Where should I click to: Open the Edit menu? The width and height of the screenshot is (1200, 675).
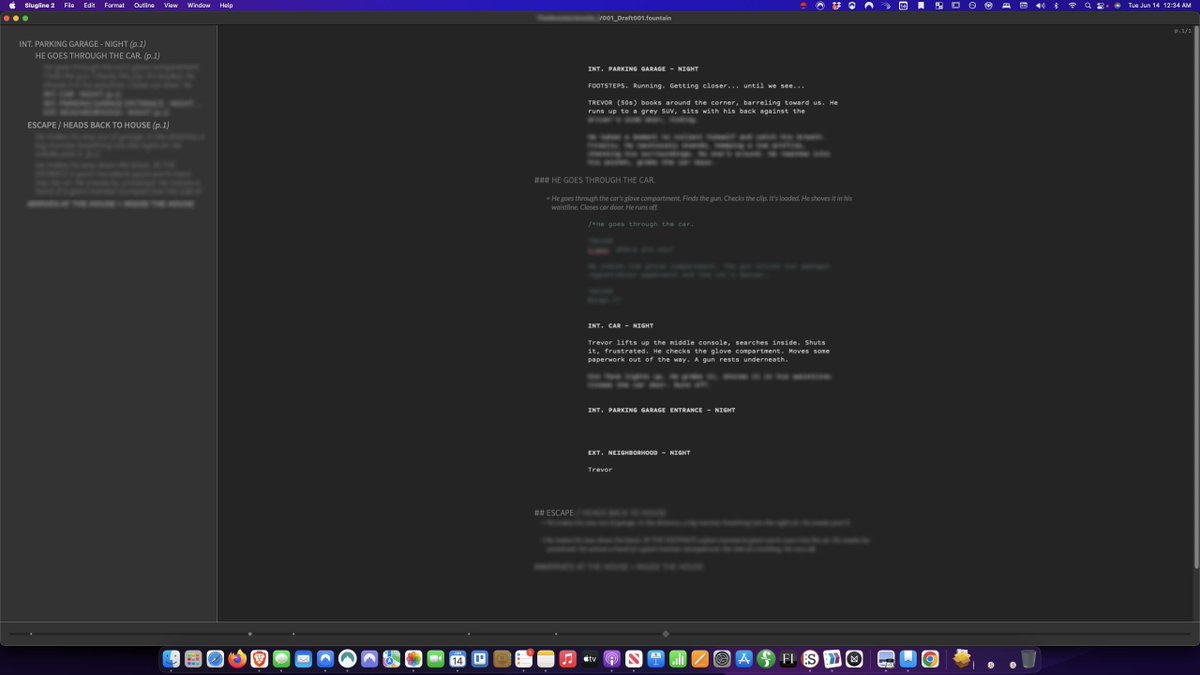coord(90,5)
